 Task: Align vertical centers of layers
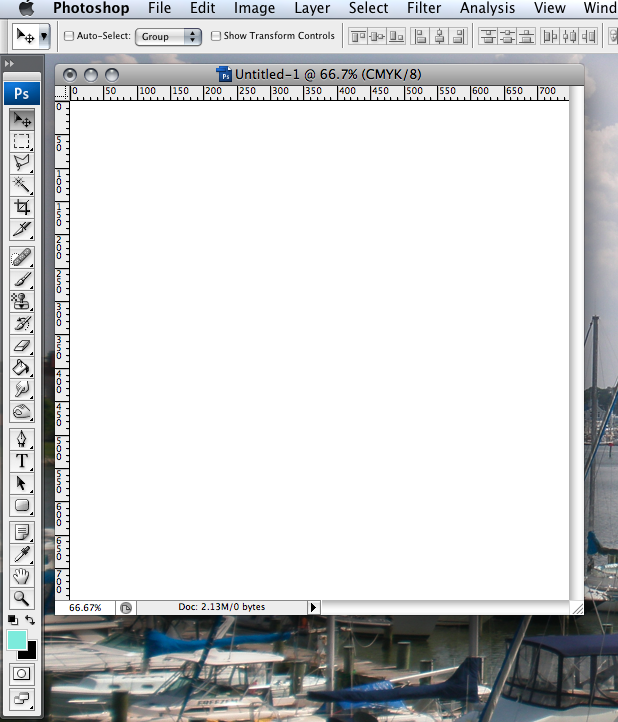coord(377,36)
